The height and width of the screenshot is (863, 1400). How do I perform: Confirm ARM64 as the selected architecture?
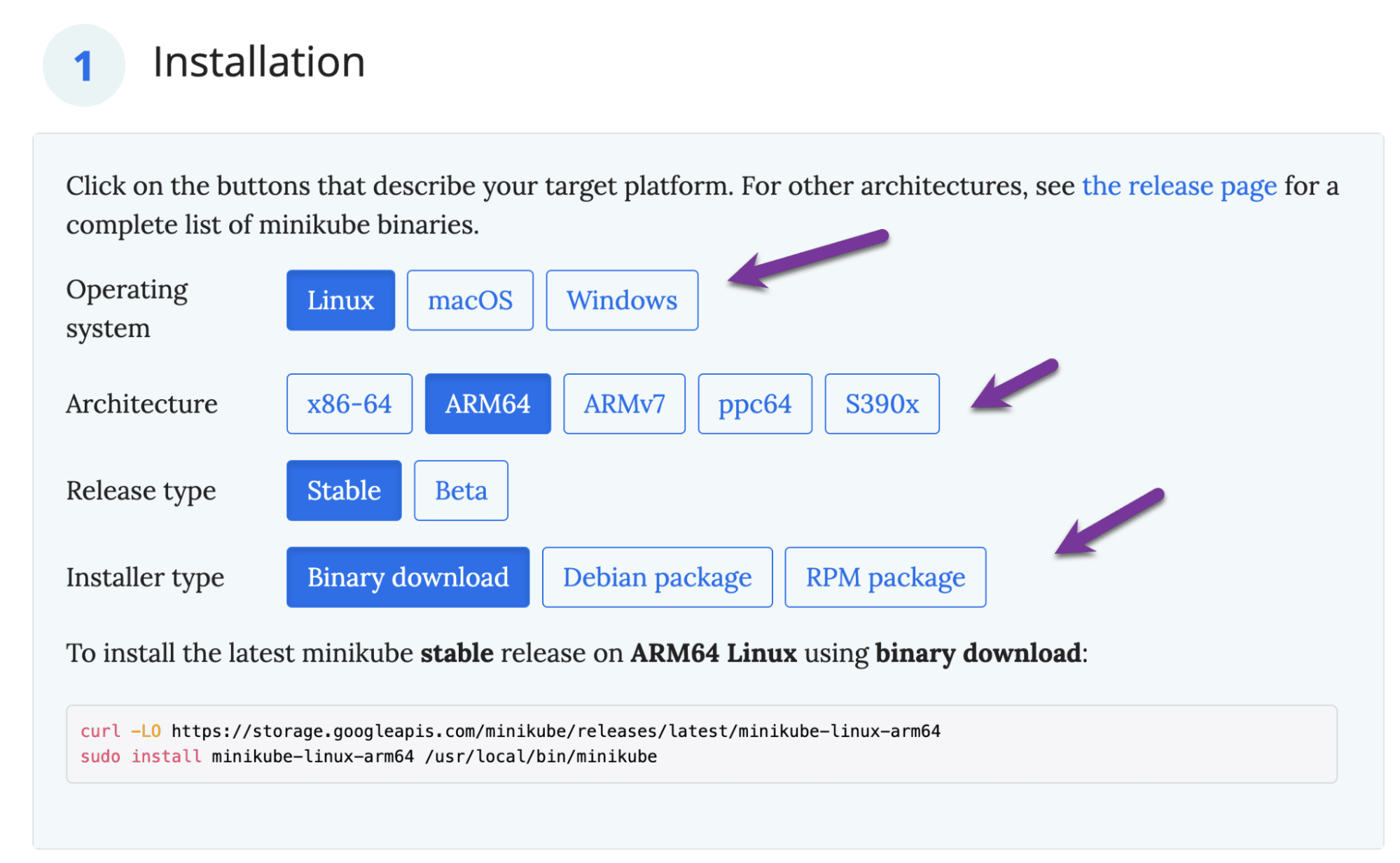[x=487, y=403]
